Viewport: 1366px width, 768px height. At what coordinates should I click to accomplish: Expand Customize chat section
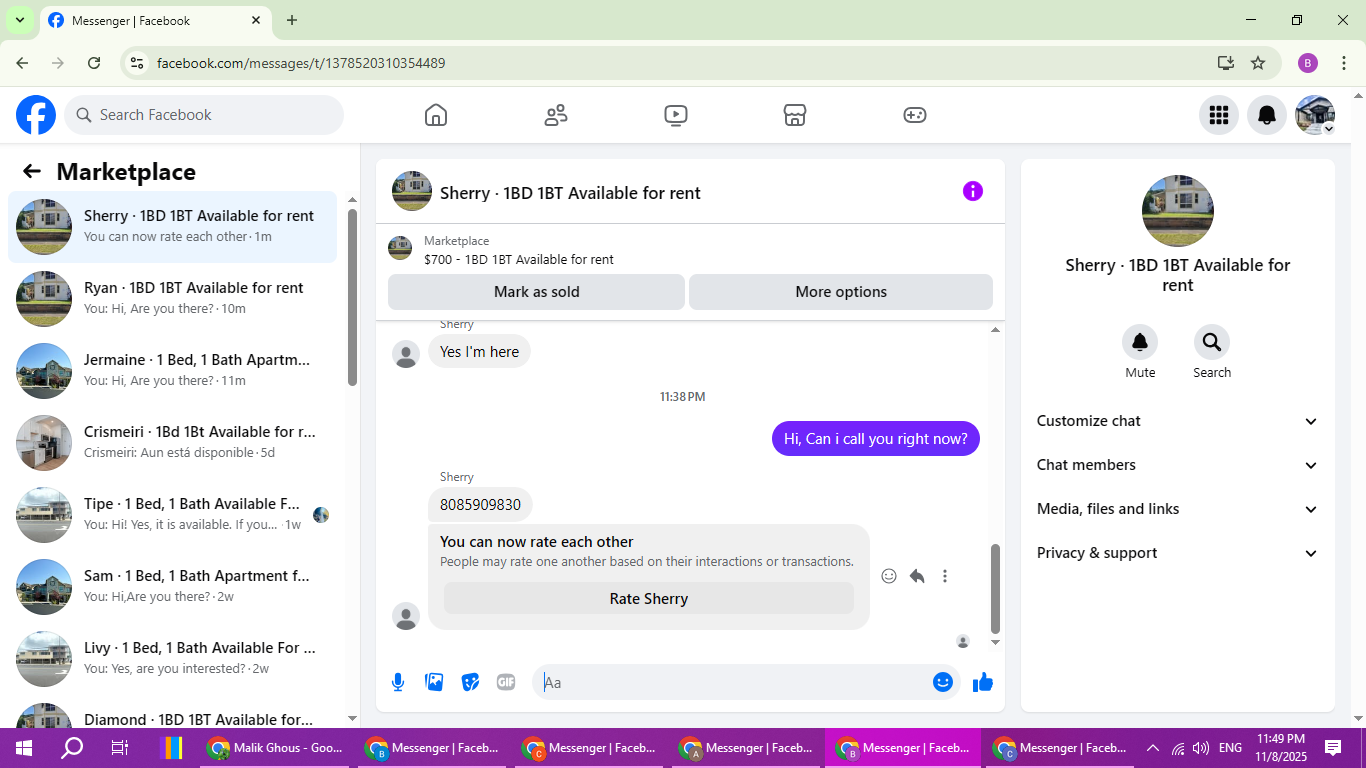tap(1178, 421)
